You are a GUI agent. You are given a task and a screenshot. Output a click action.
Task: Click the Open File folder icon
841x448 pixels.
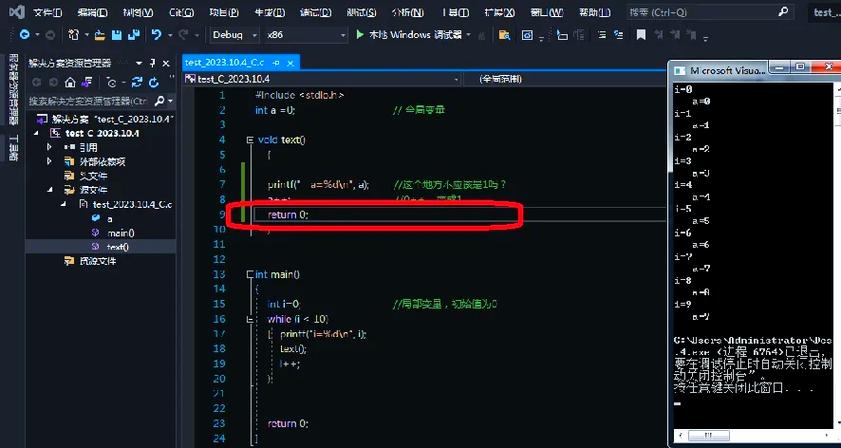click(100, 35)
